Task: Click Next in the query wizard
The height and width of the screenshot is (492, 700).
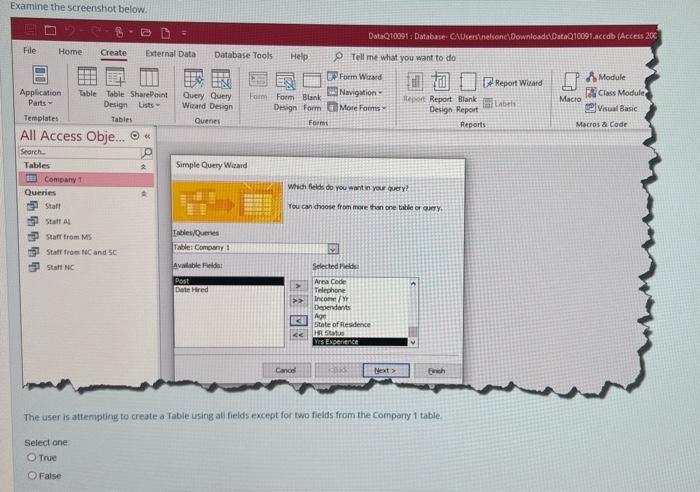Action: click(x=386, y=371)
